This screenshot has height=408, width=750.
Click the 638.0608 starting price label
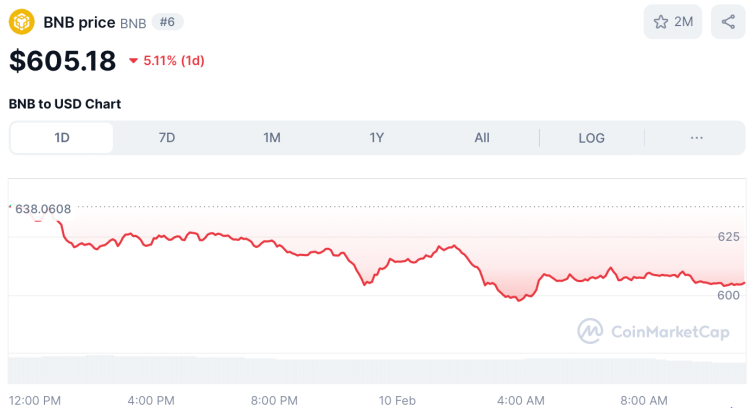43,209
